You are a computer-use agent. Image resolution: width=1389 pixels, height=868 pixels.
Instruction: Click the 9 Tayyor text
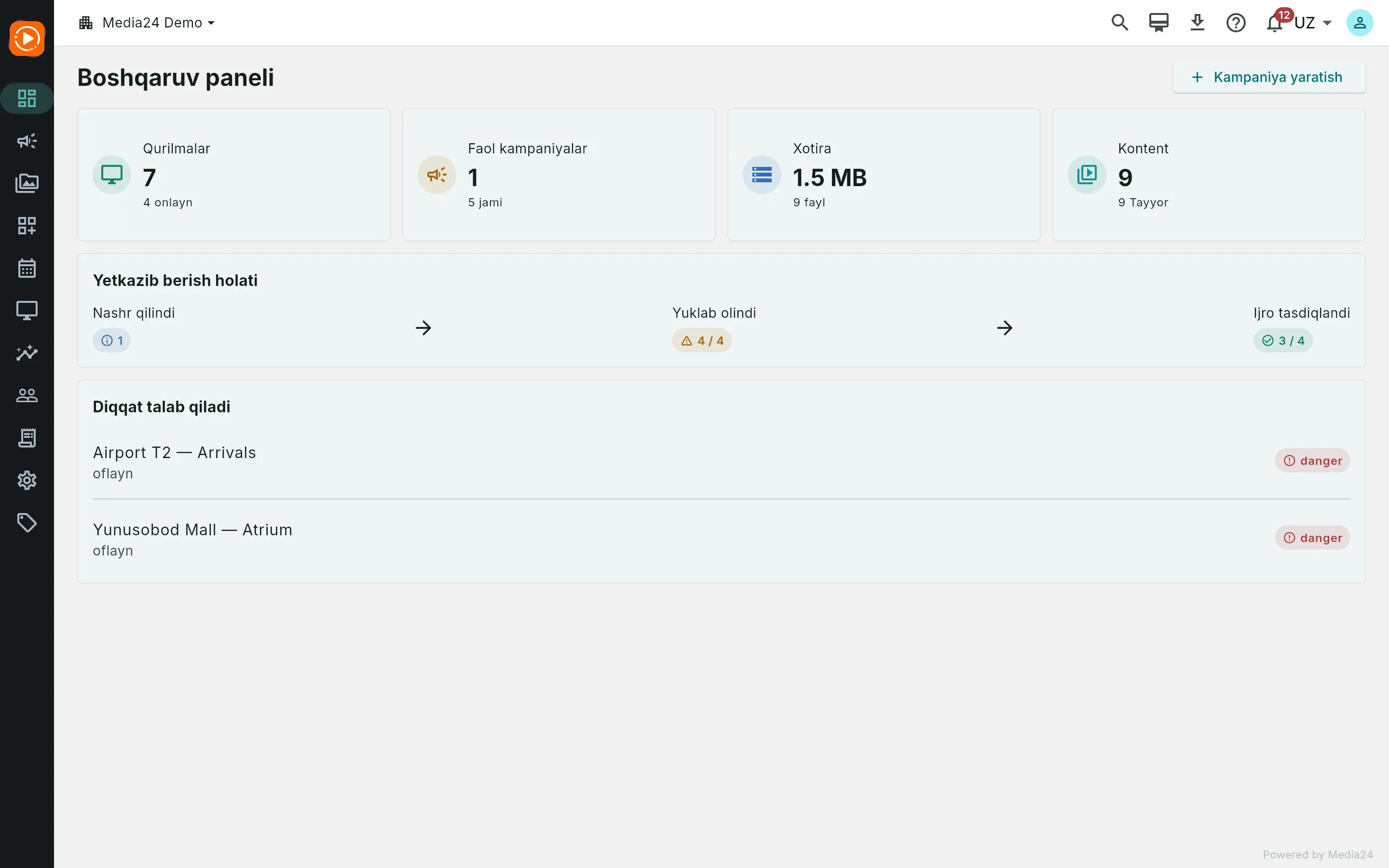[1143, 202]
